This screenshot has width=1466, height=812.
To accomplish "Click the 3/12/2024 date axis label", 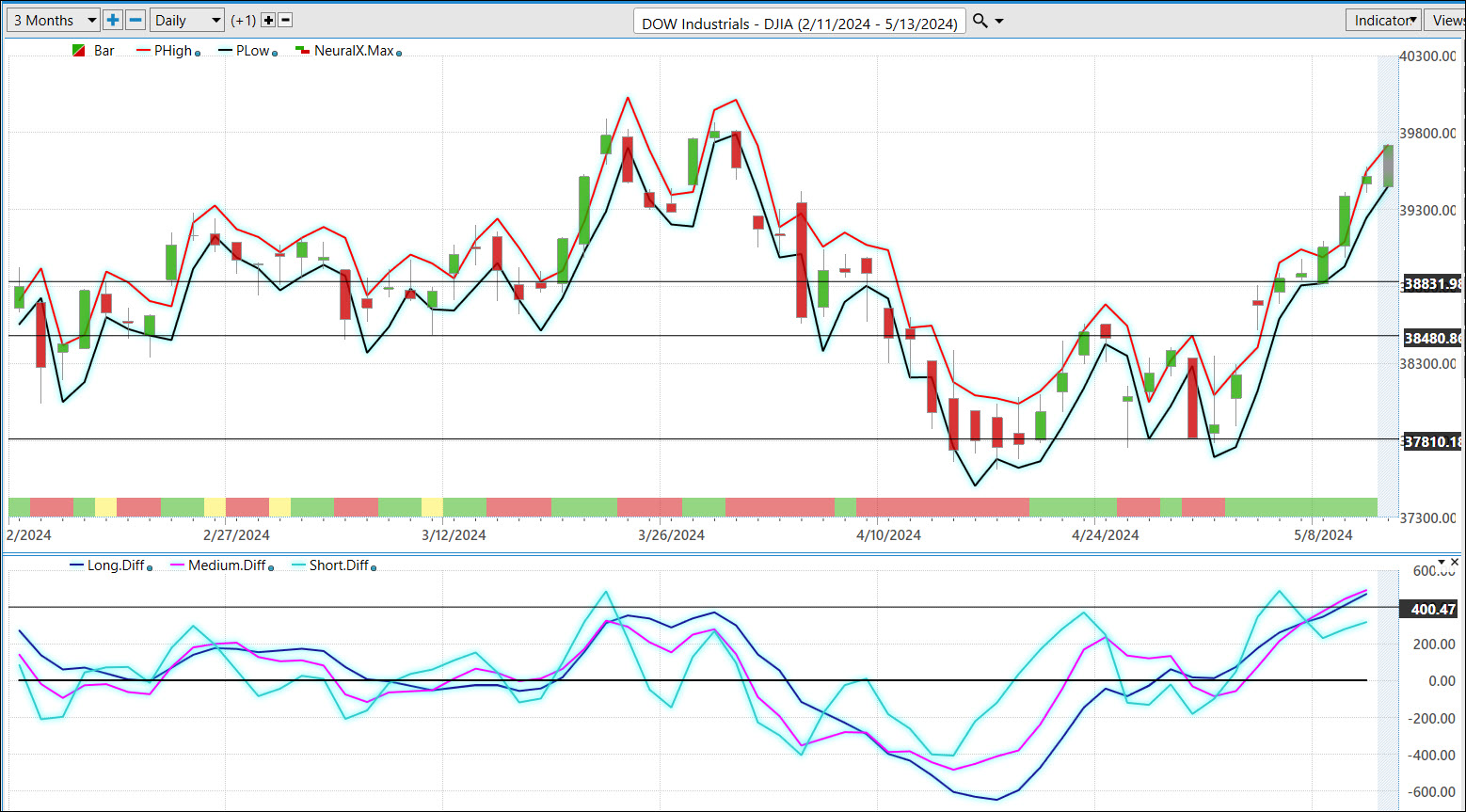I will coord(454,535).
